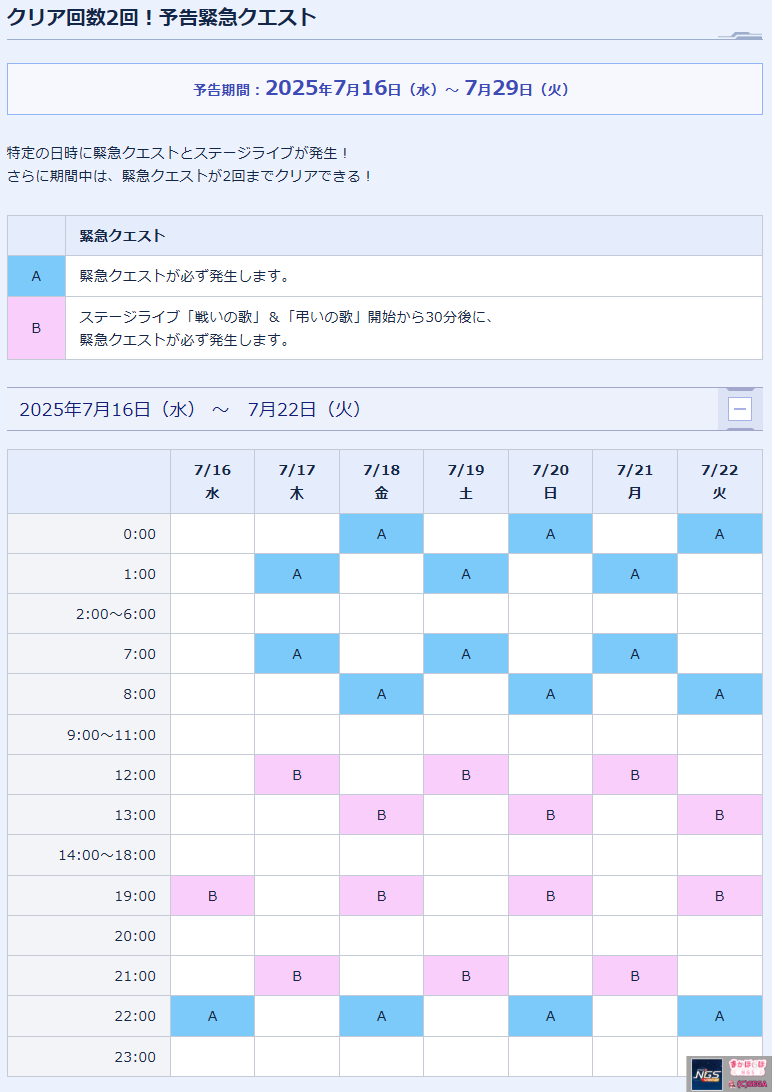
Task: Click the A cell at 8:00 on 7/20
Action: click(550, 694)
